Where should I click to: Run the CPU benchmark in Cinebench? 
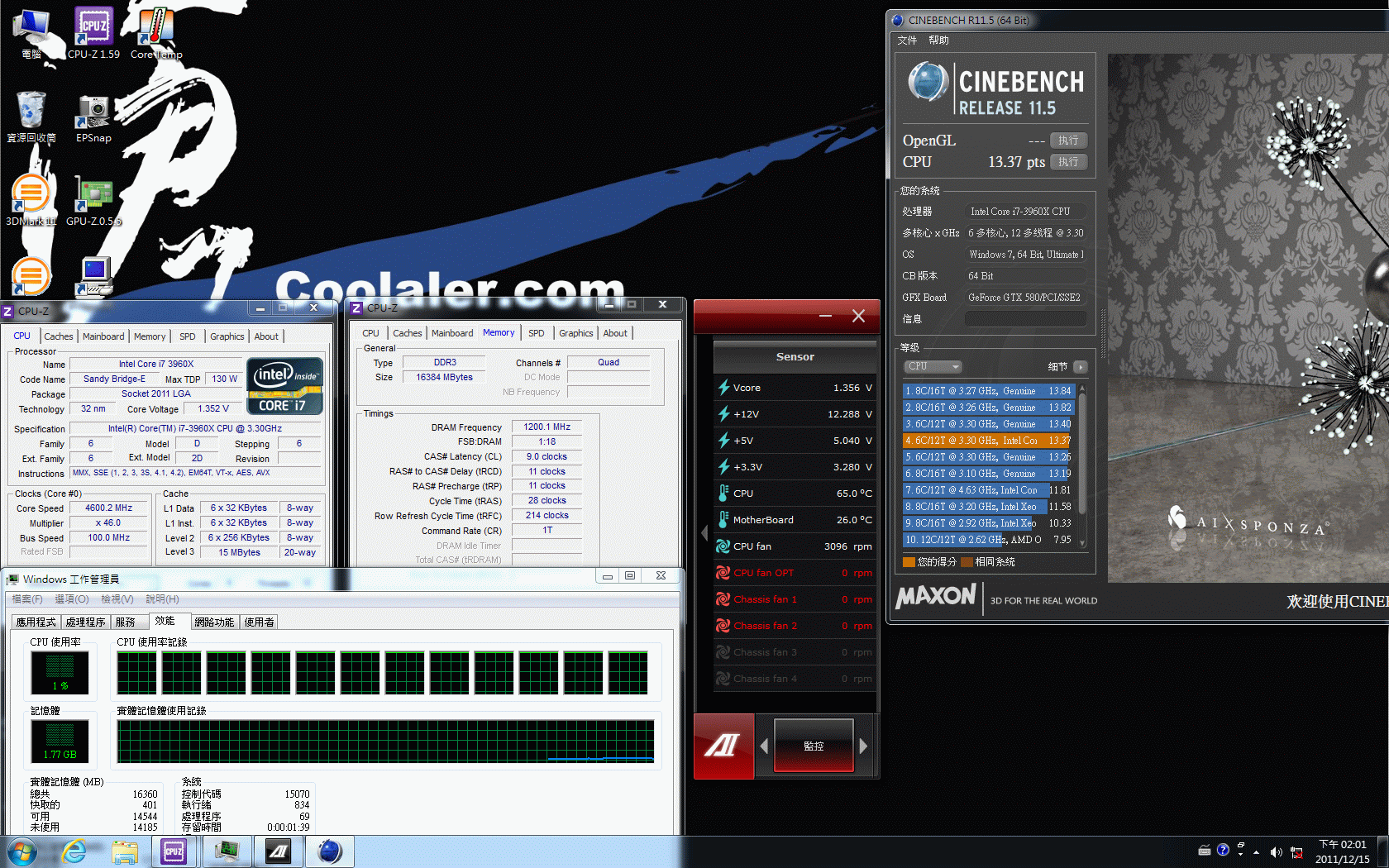1068,162
